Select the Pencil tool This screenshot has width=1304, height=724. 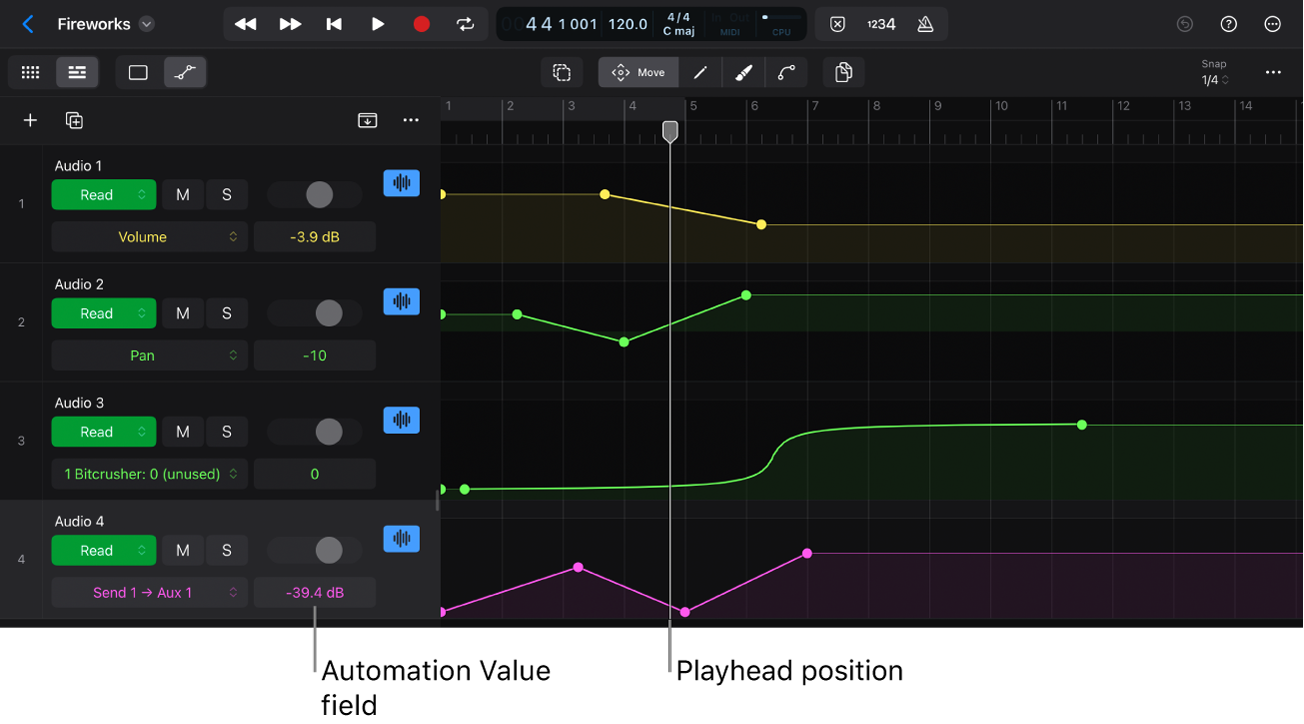click(x=700, y=72)
